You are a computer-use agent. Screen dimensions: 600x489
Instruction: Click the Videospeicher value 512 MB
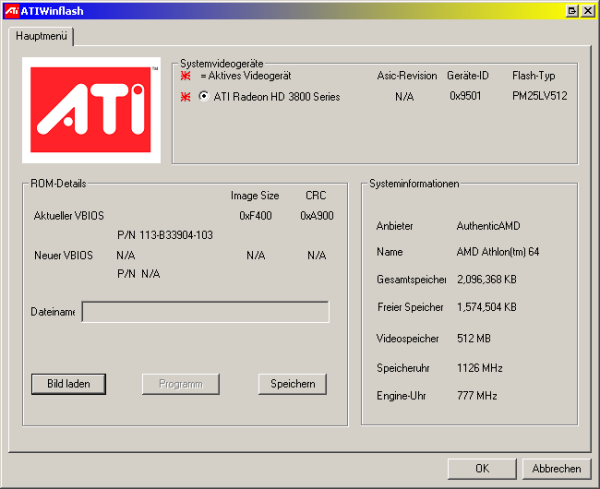(x=474, y=338)
